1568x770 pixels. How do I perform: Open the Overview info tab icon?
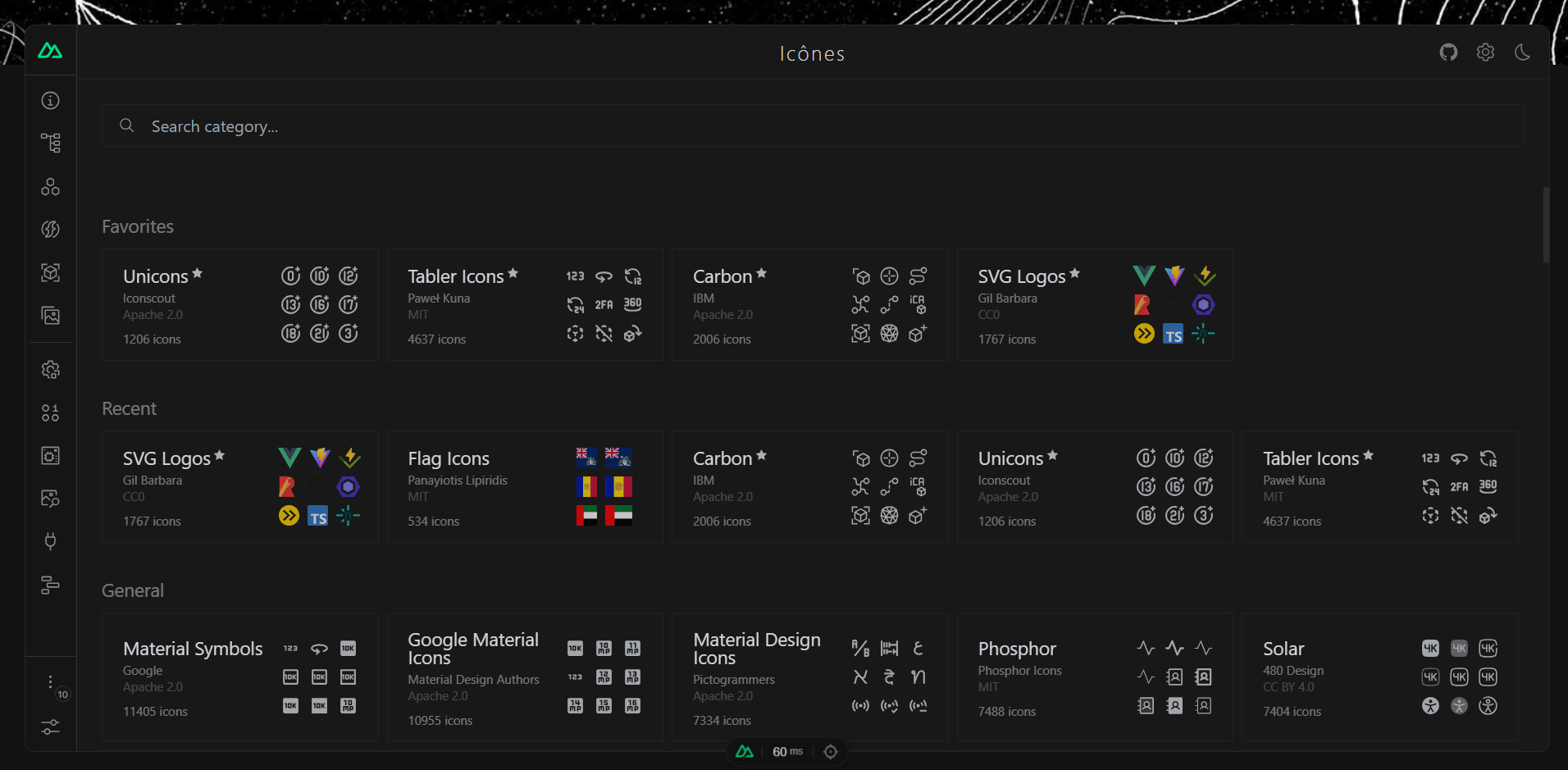click(51, 101)
